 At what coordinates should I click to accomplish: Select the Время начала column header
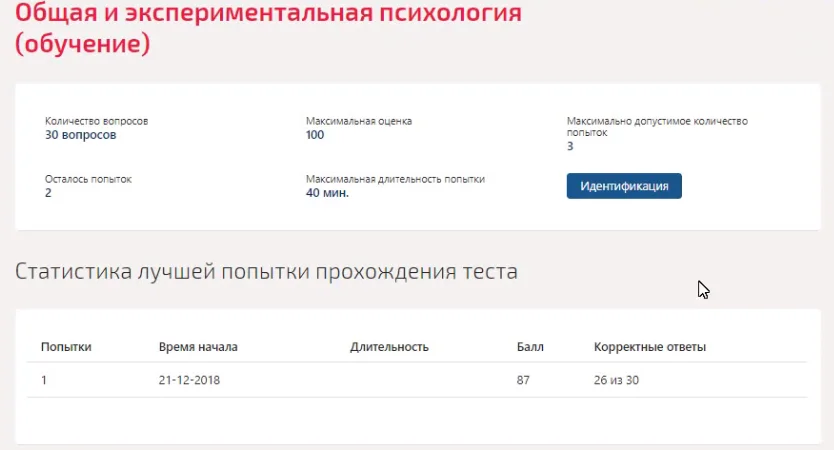198,347
